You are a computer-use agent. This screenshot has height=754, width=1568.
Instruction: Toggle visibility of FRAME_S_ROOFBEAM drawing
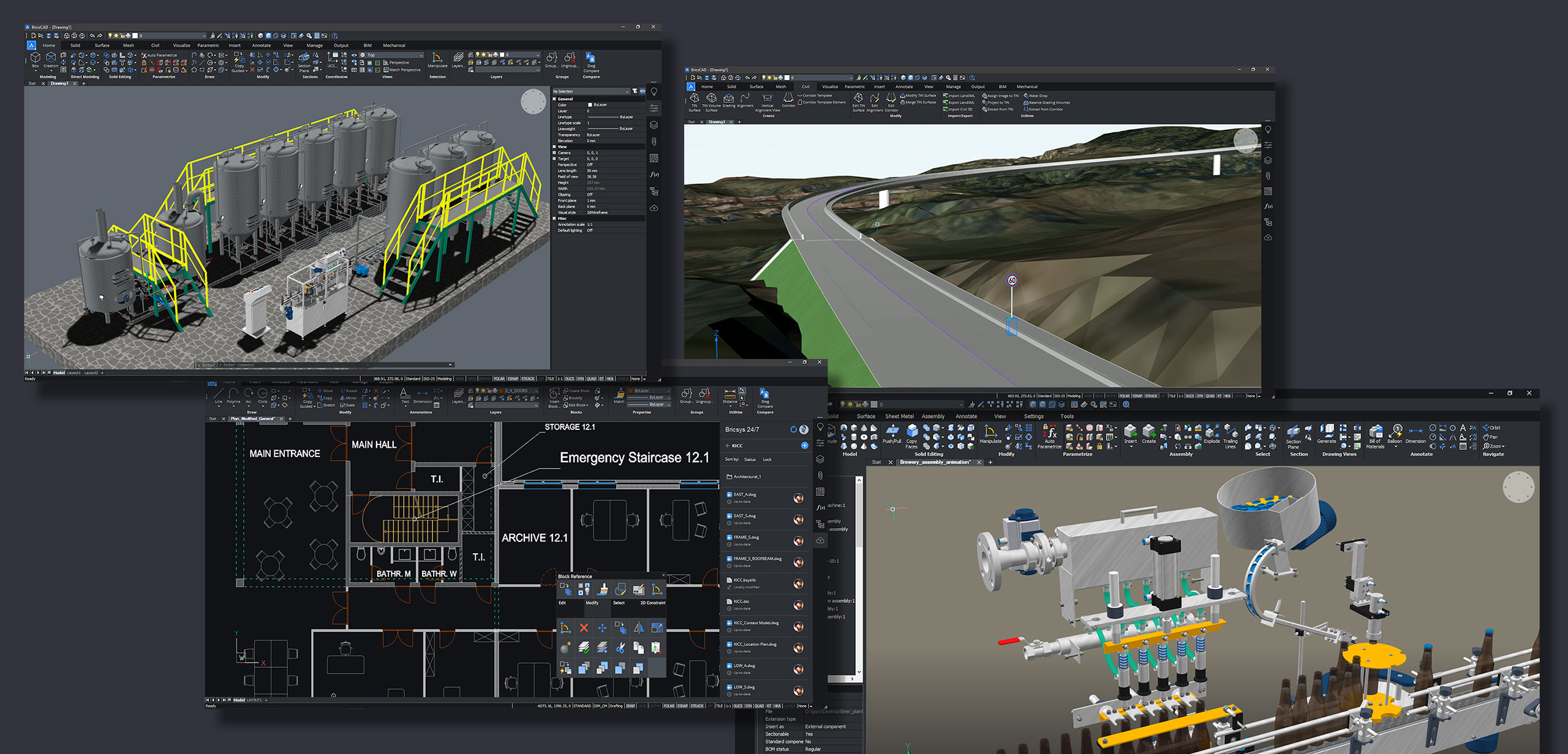pos(730,558)
